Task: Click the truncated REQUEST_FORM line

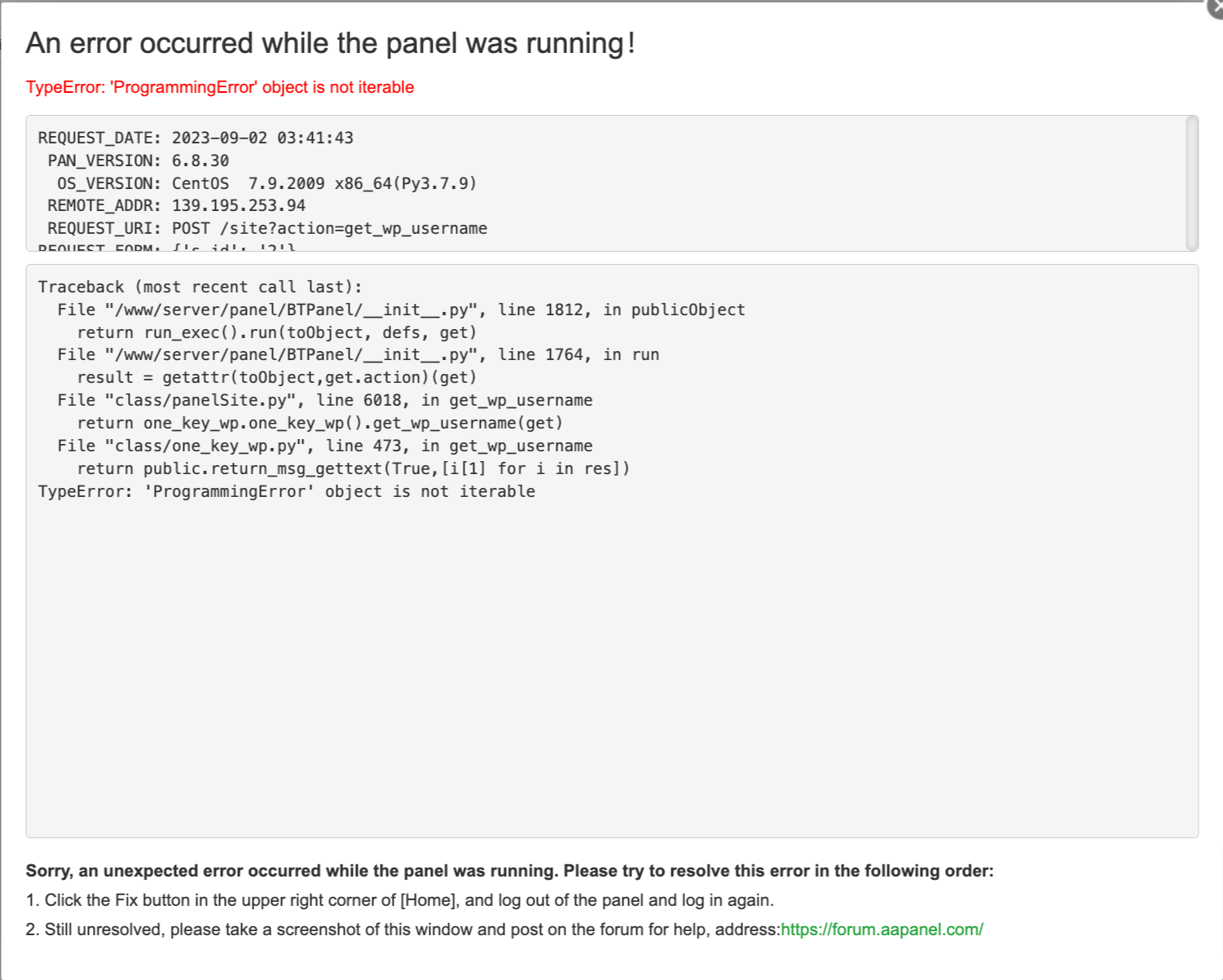Action: (163, 247)
